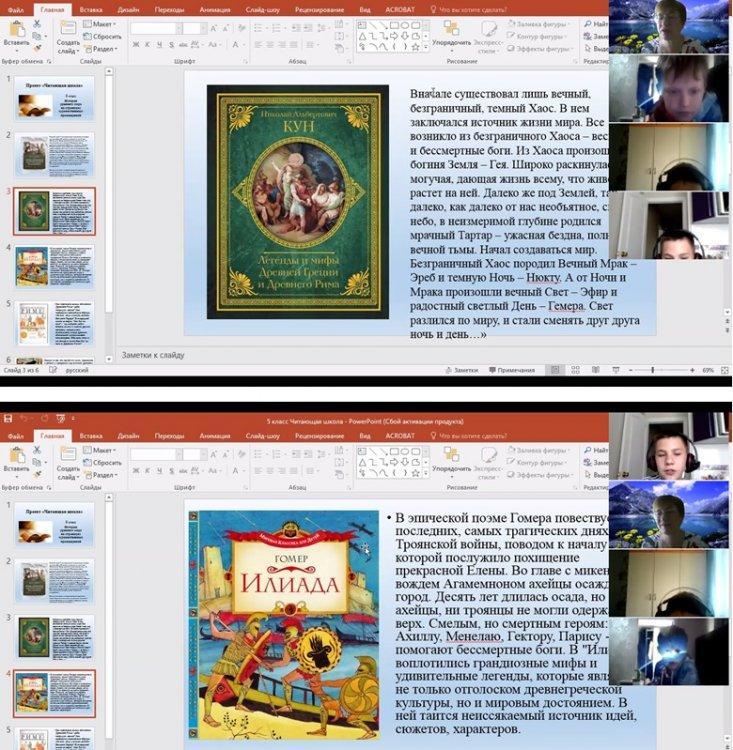
Task: Toggle Italic (К) in upper PowerPoint window
Action: (147, 44)
